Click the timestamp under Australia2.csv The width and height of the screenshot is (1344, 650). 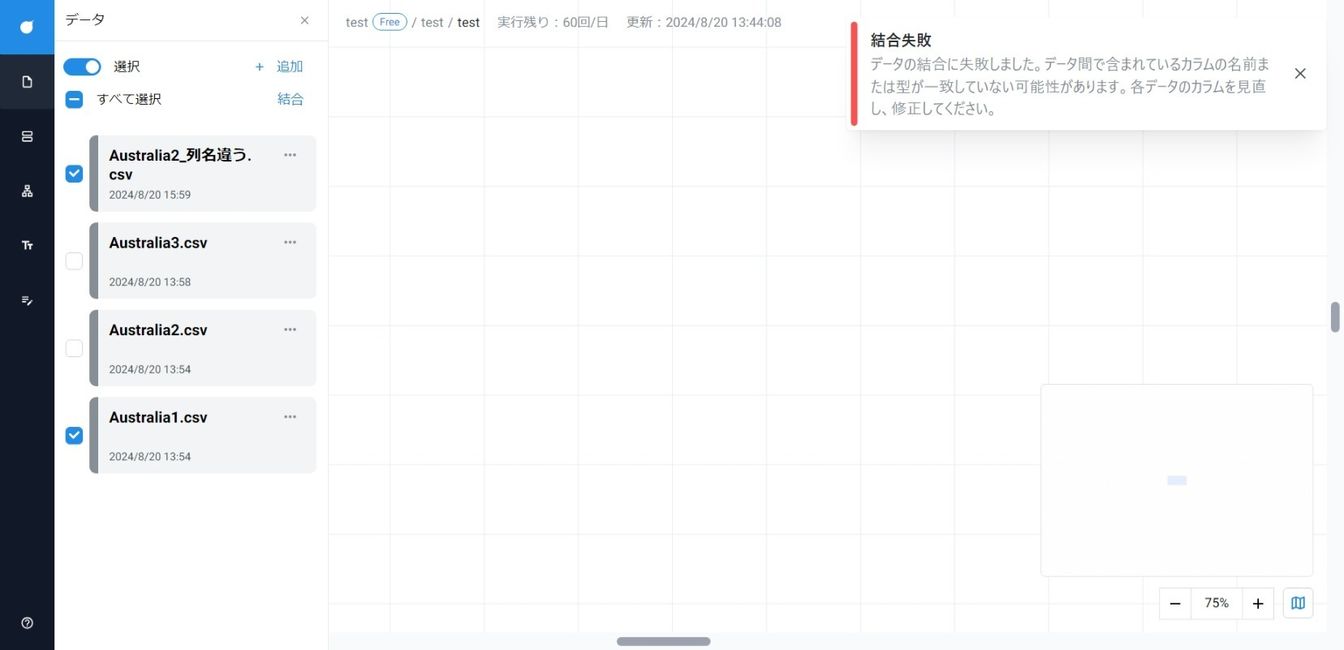(x=150, y=370)
